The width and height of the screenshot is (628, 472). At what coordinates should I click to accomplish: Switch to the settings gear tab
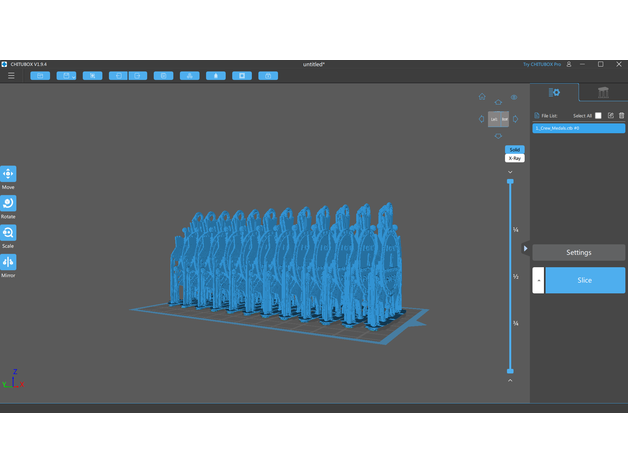[554, 93]
